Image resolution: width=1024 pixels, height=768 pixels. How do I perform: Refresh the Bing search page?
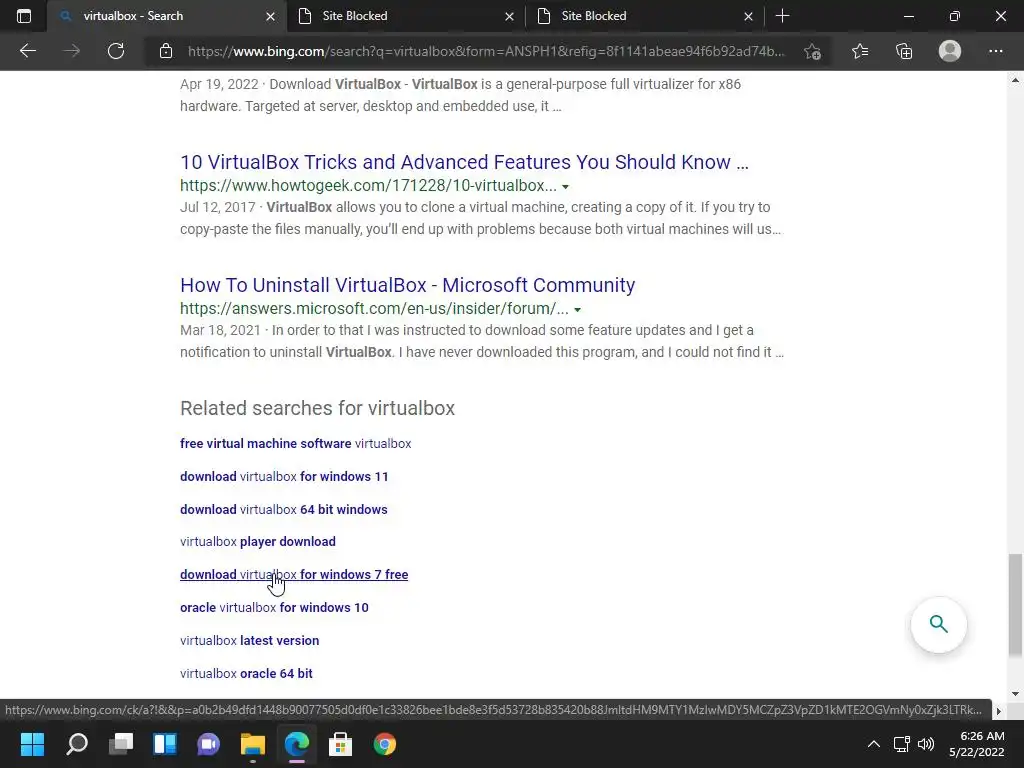click(116, 51)
